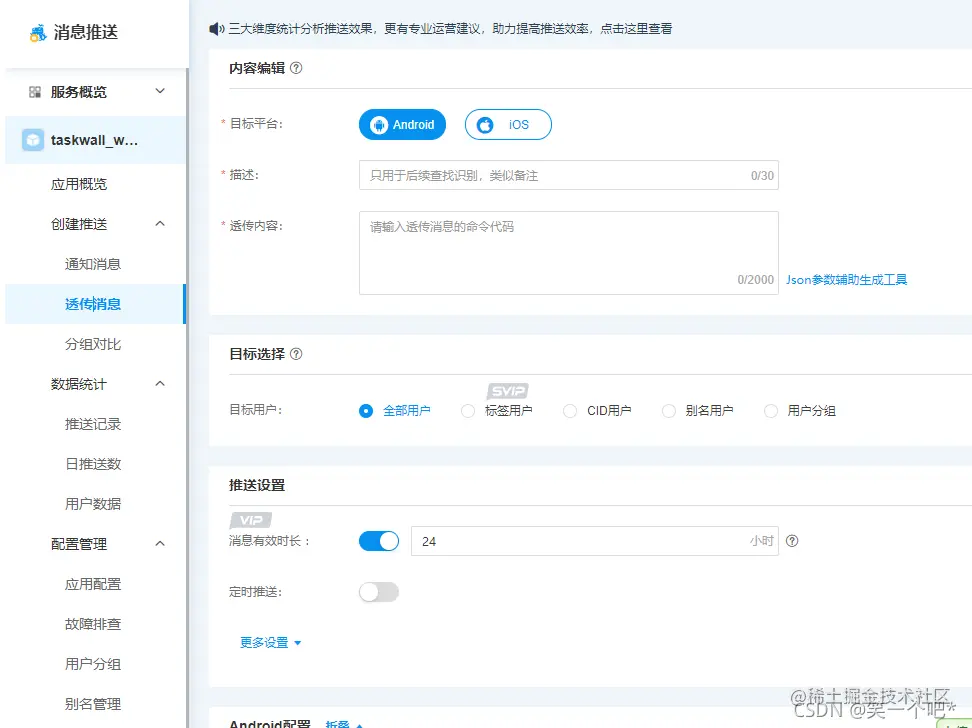Enable the 定时推送 scheduled push toggle

[x=378, y=592]
